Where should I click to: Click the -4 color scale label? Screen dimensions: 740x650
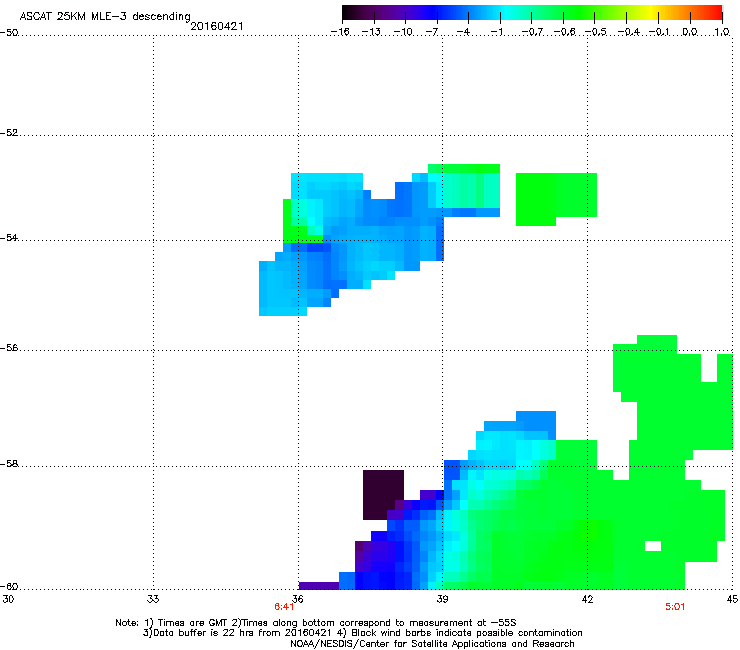[463, 32]
